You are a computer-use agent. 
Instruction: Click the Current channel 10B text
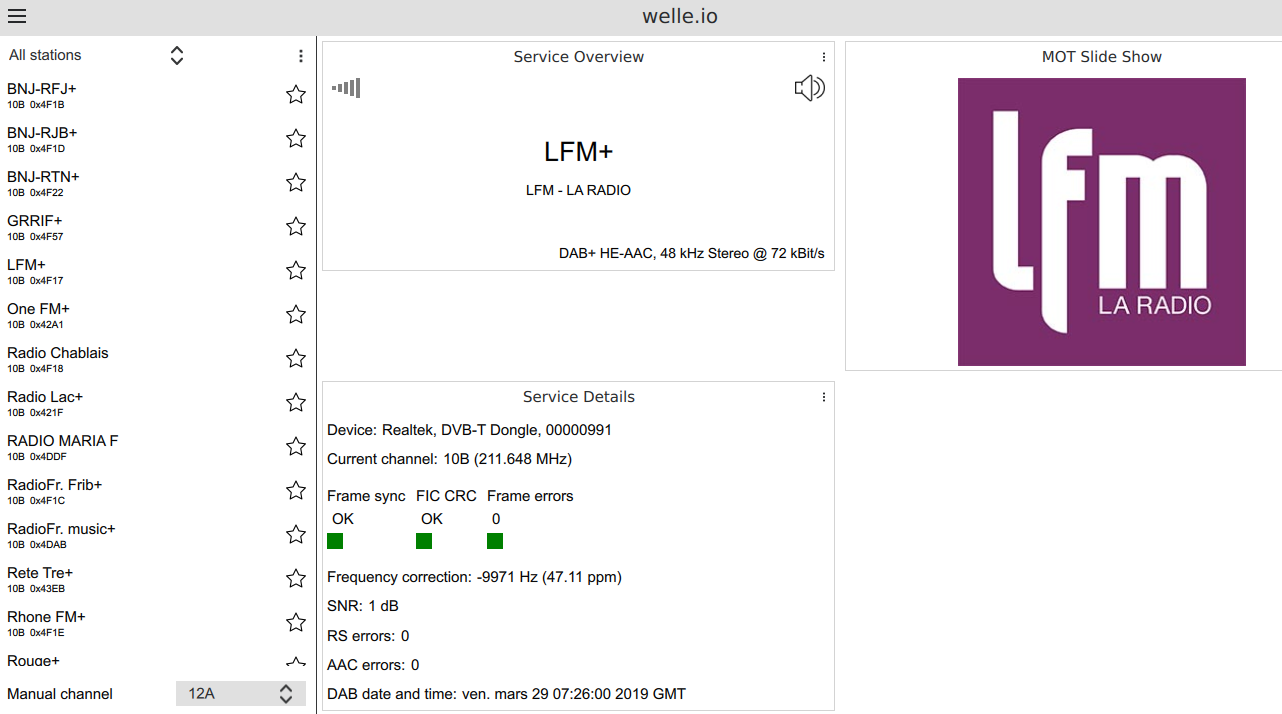click(450, 459)
